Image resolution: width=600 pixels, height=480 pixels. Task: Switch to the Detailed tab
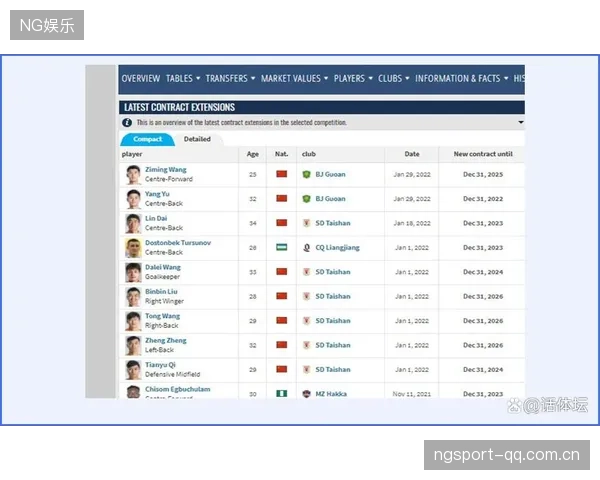point(197,139)
